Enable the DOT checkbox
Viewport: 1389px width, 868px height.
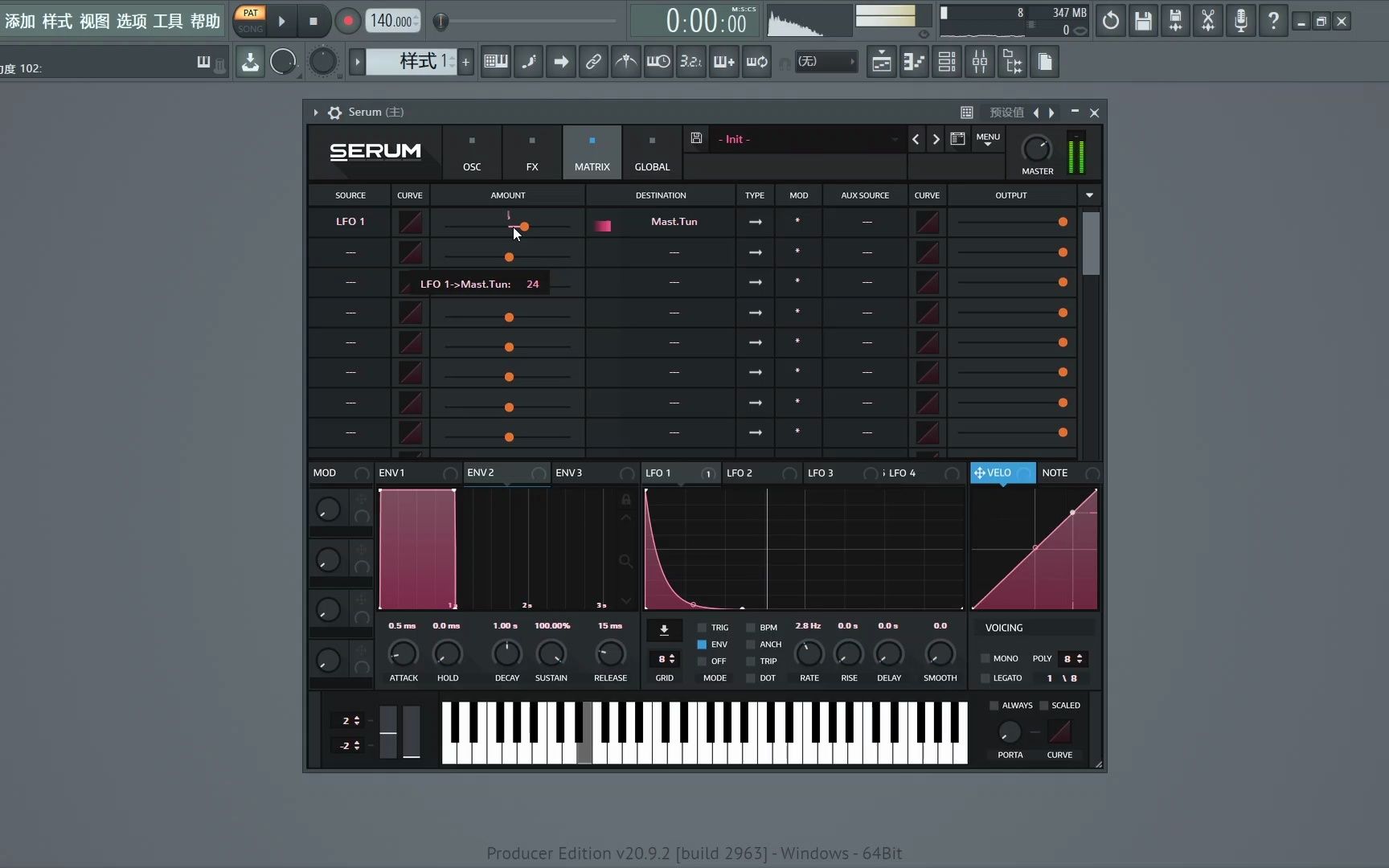(751, 678)
